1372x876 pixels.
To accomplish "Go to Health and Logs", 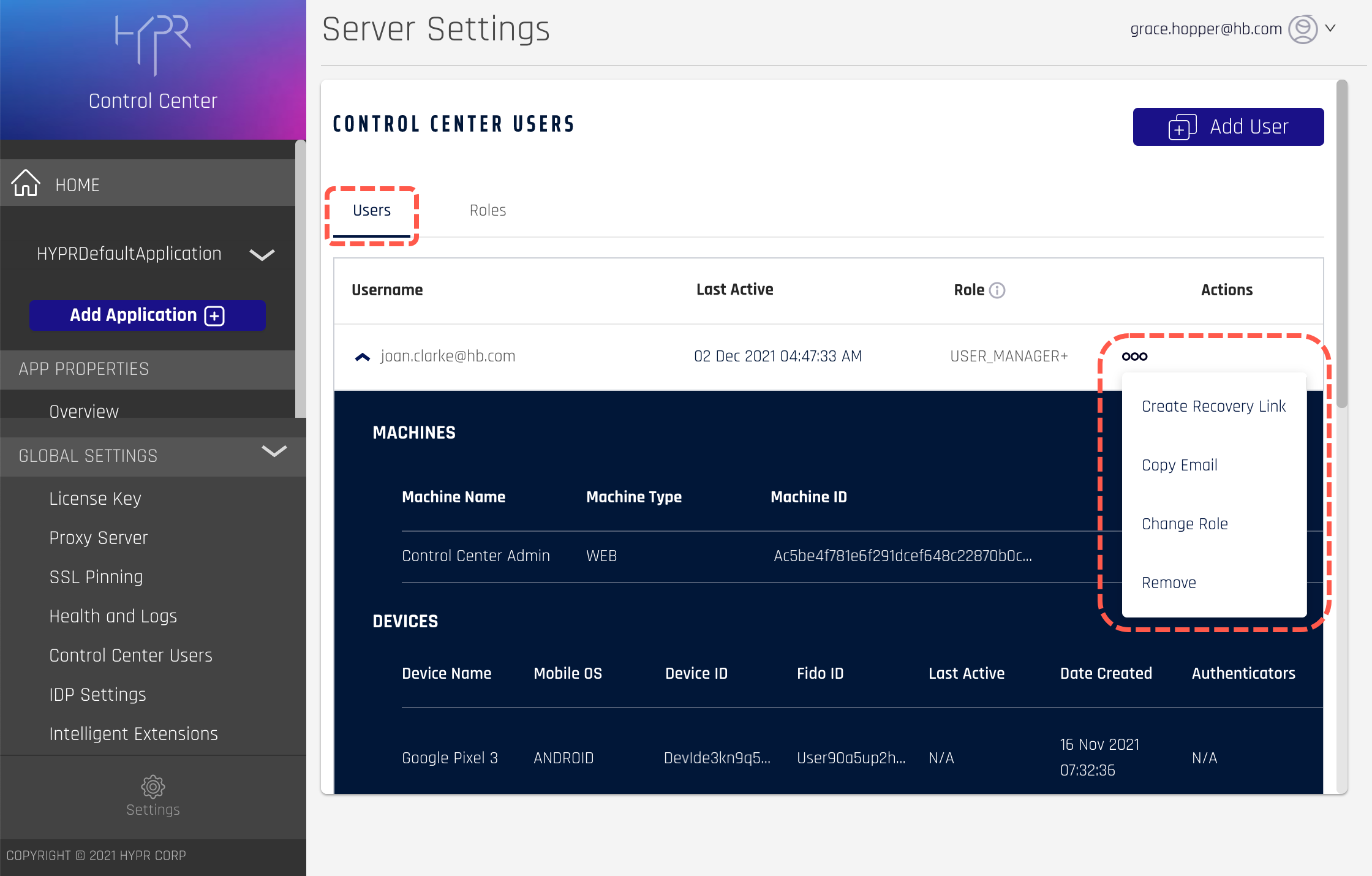I will (x=113, y=616).
